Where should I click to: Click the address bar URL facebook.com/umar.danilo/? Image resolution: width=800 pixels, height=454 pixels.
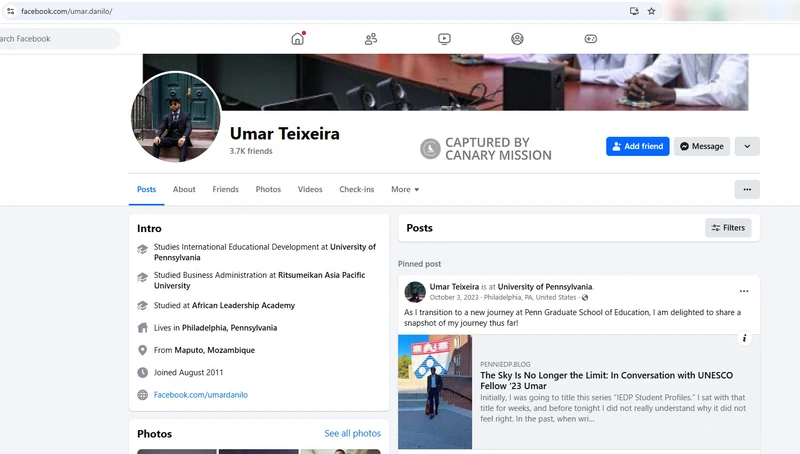[66, 11]
